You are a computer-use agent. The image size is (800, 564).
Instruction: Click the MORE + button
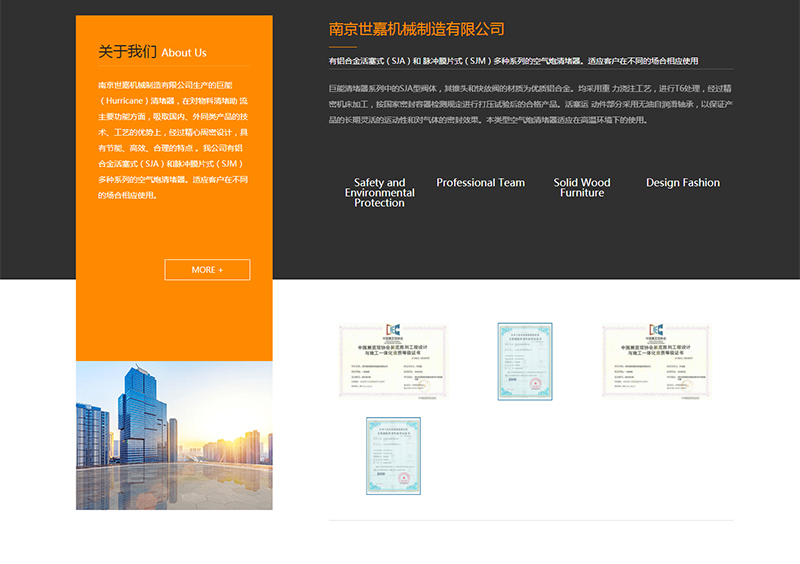pyautogui.click(x=207, y=270)
